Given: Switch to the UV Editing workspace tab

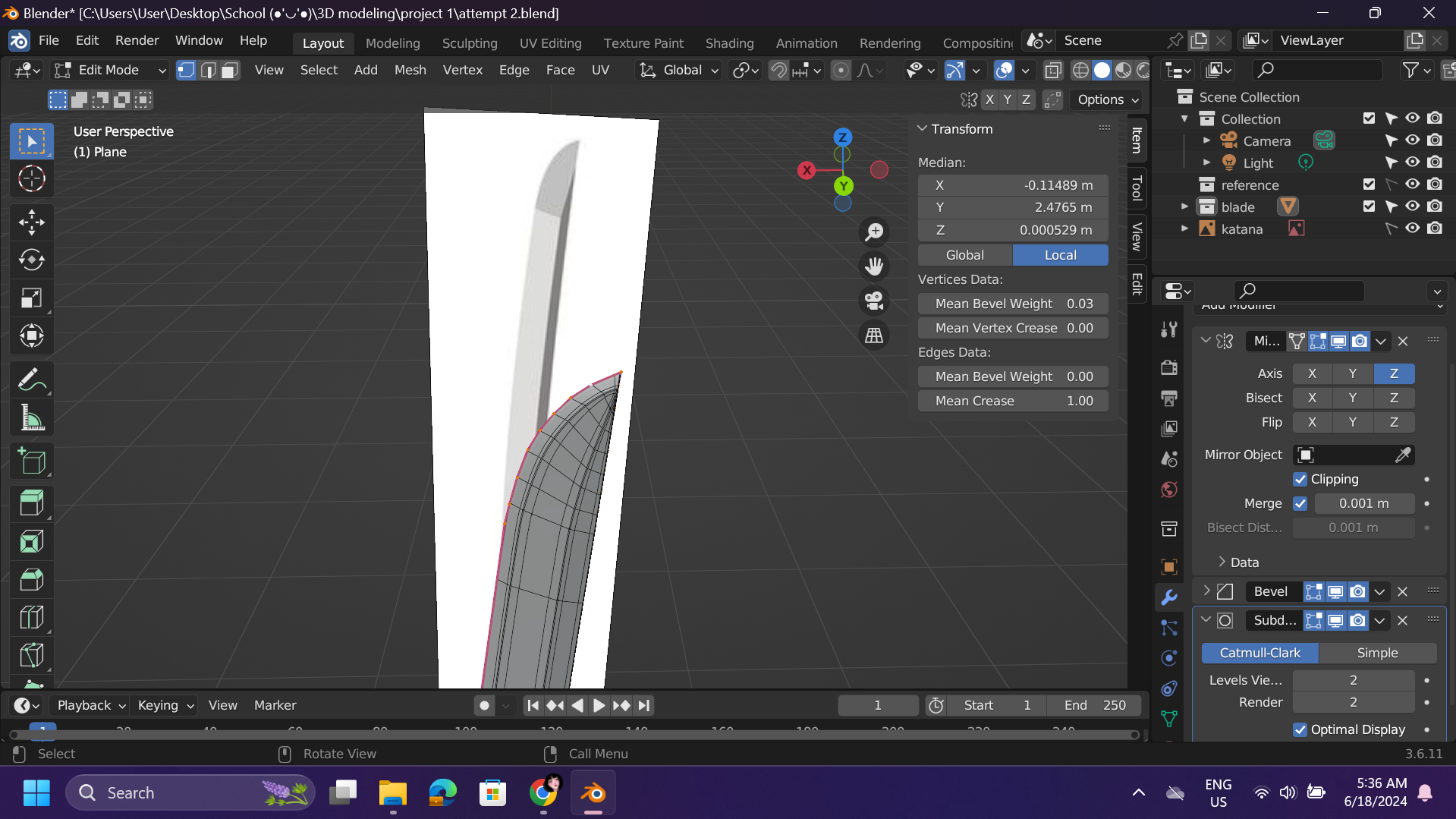Looking at the screenshot, I should (550, 43).
